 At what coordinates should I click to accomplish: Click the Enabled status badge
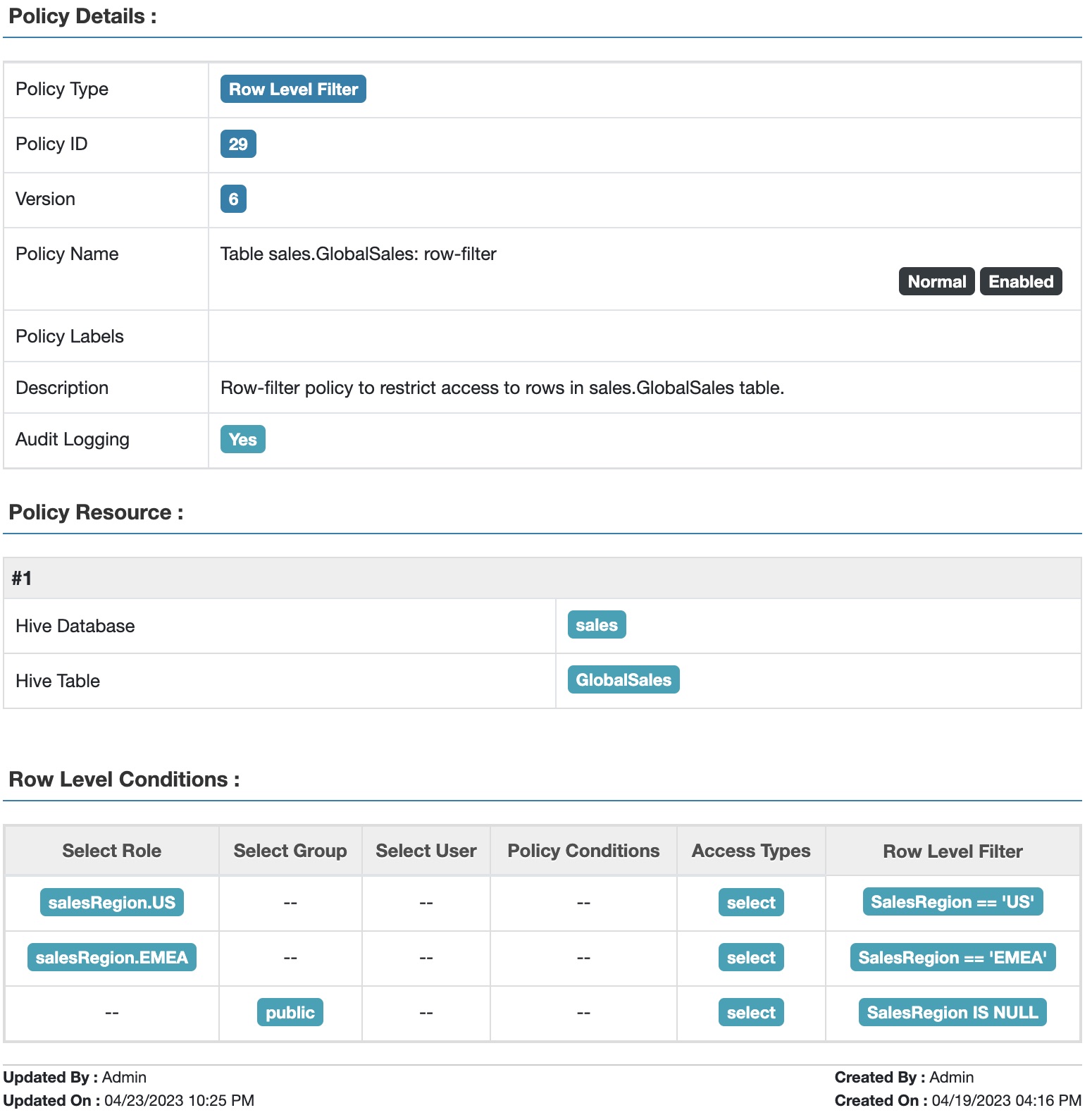1020,282
